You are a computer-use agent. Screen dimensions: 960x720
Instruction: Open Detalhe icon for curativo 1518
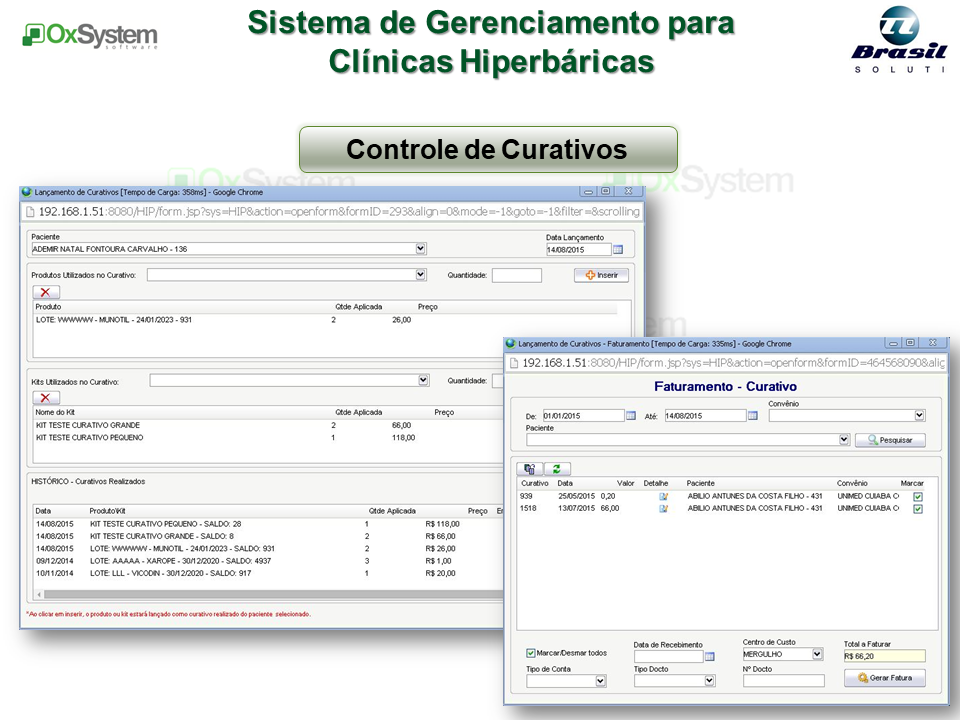663,508
